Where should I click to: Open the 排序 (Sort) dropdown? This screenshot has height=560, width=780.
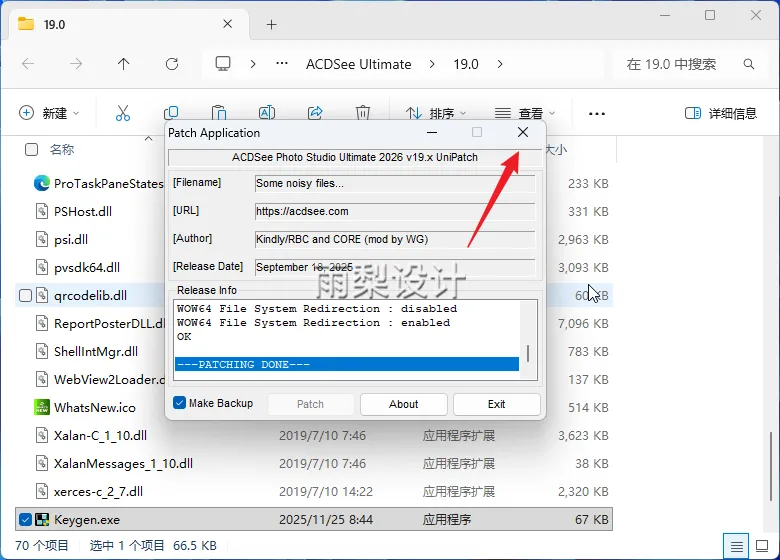436,113
